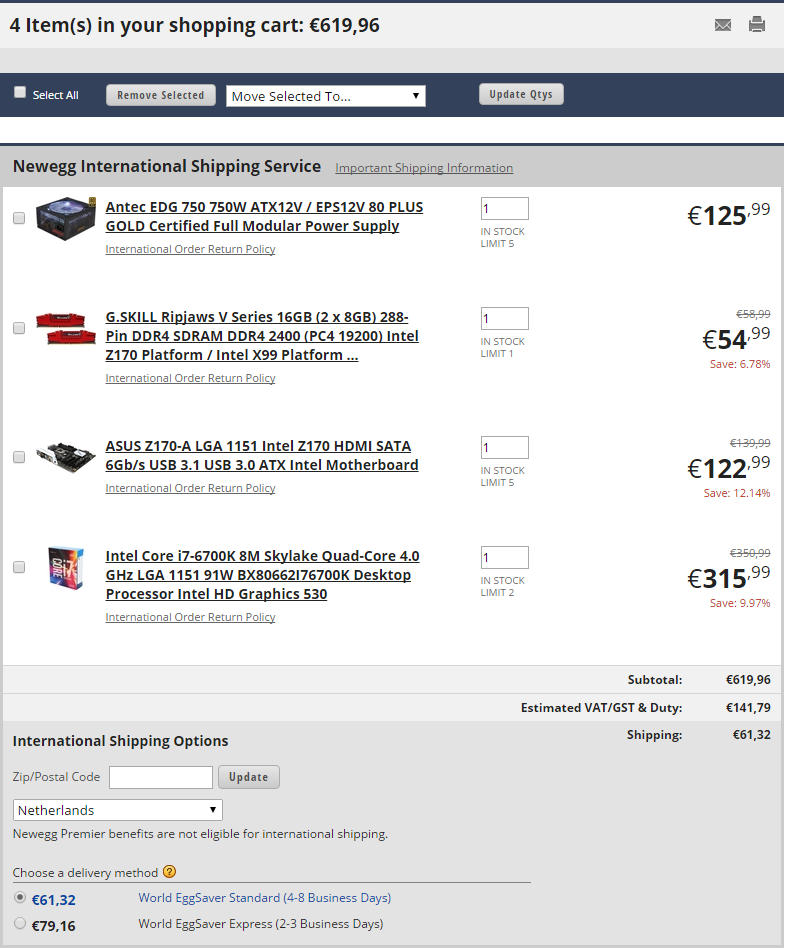Tick the ASUS Z170-A item checkbox

coord(19,457)
